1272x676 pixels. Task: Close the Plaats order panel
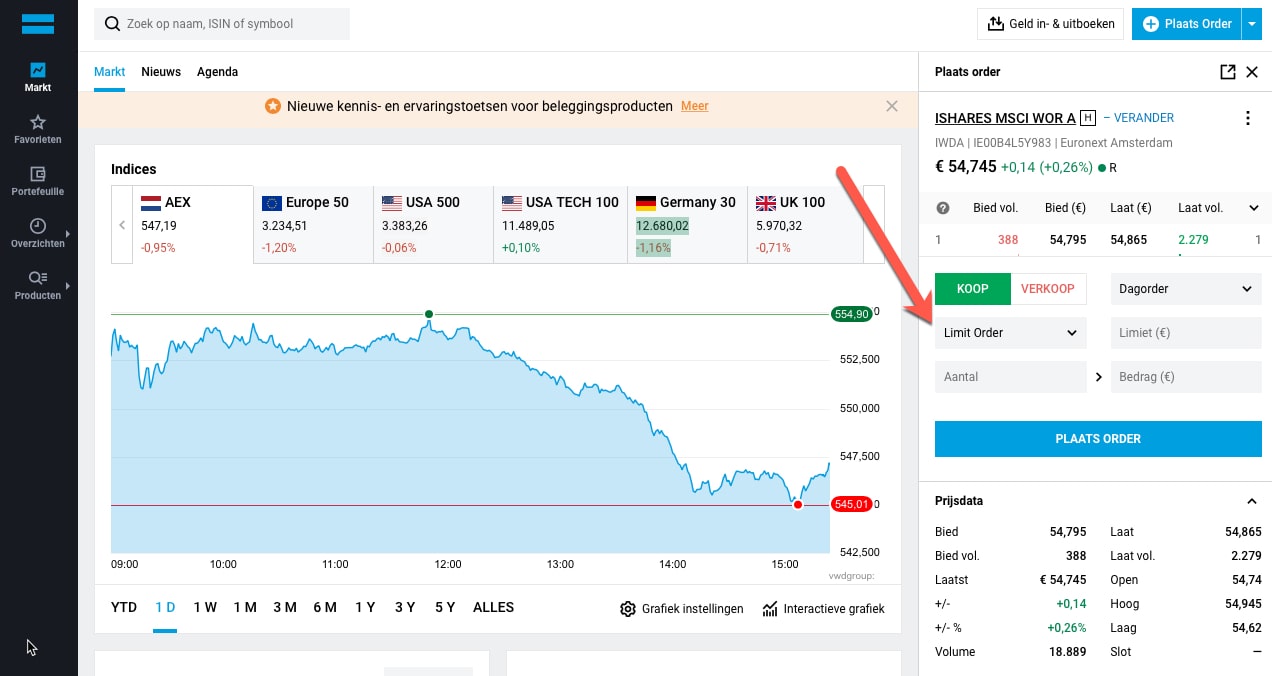1252,72
